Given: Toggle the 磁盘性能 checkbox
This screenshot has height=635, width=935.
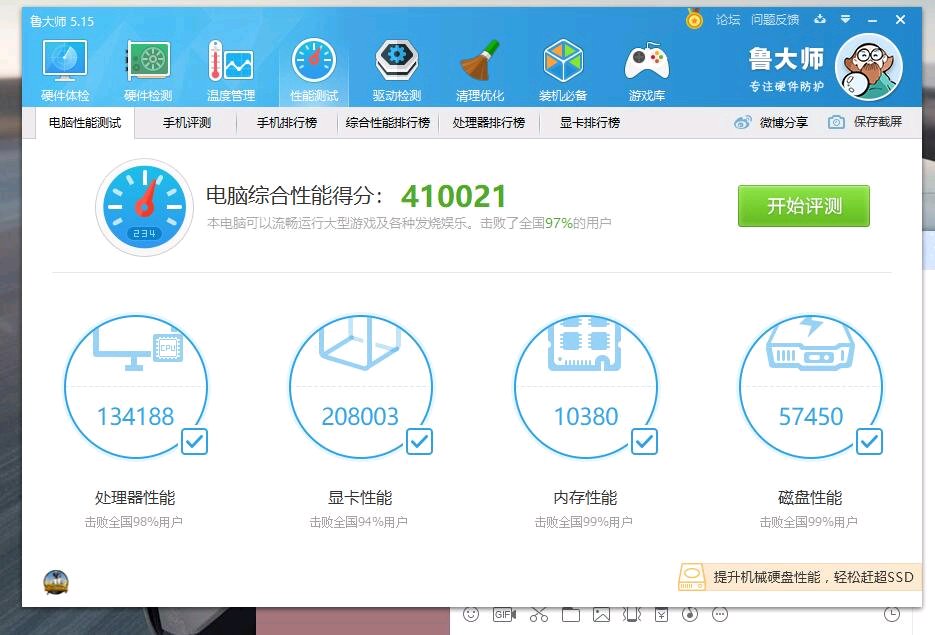Looking at the screenshot, I should [x=869, y=441].
